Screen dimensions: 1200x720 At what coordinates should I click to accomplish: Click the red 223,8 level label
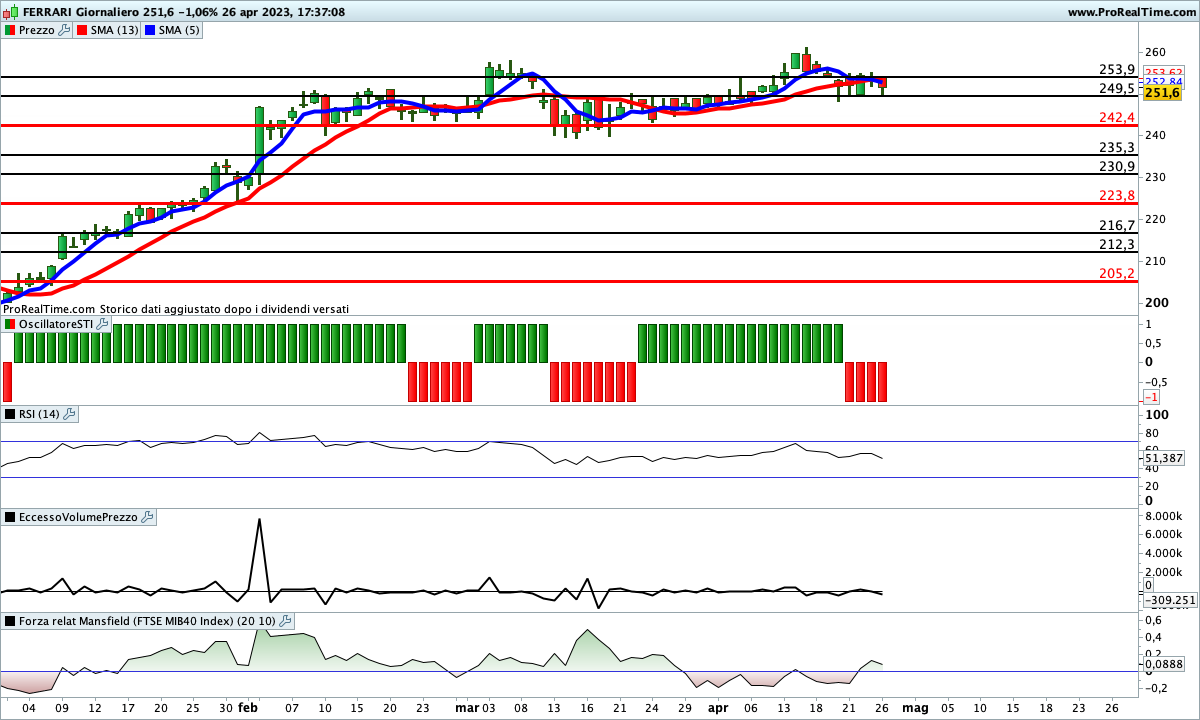1117,195
